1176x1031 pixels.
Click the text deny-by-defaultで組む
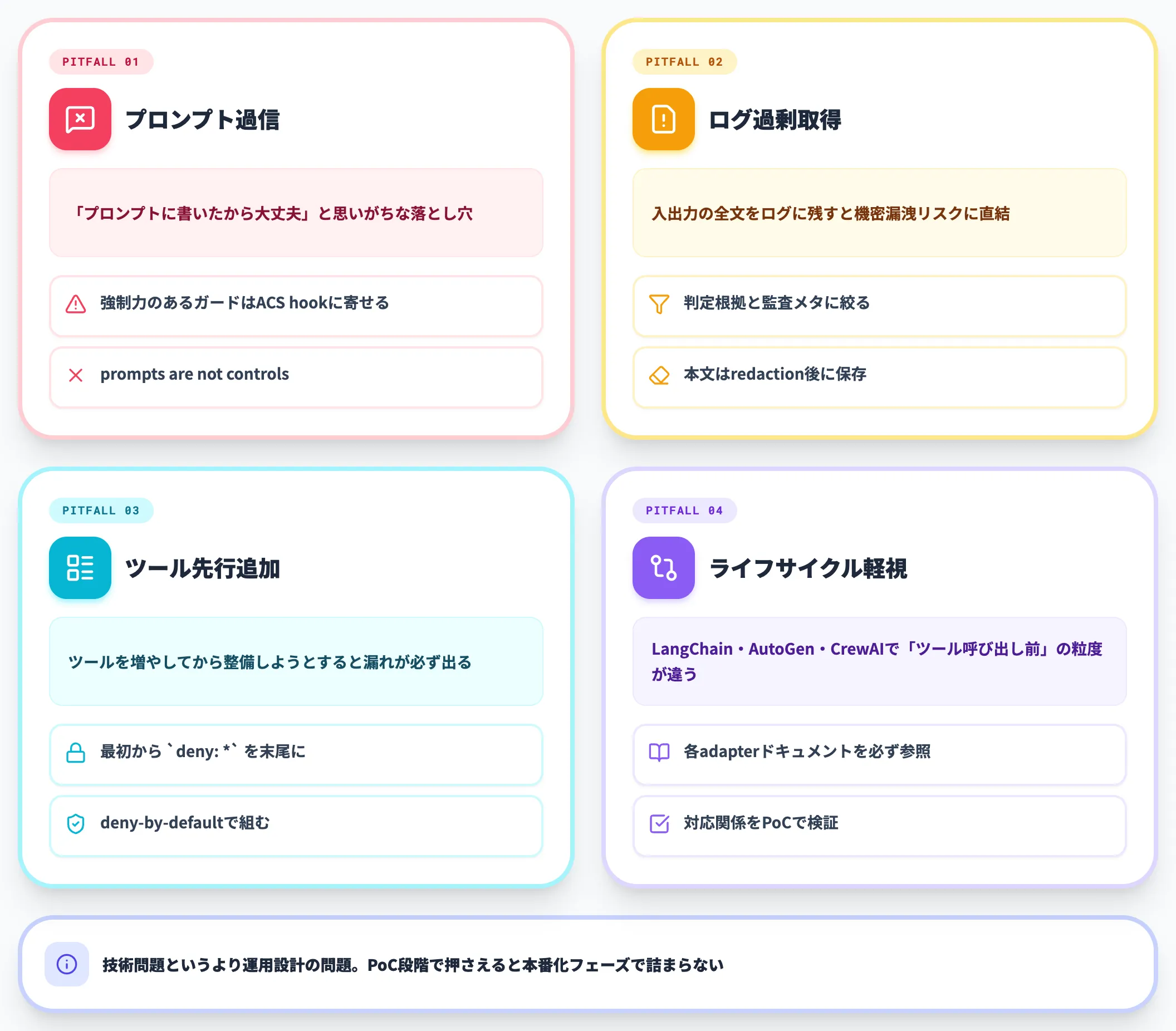click(x=185, y=823)
